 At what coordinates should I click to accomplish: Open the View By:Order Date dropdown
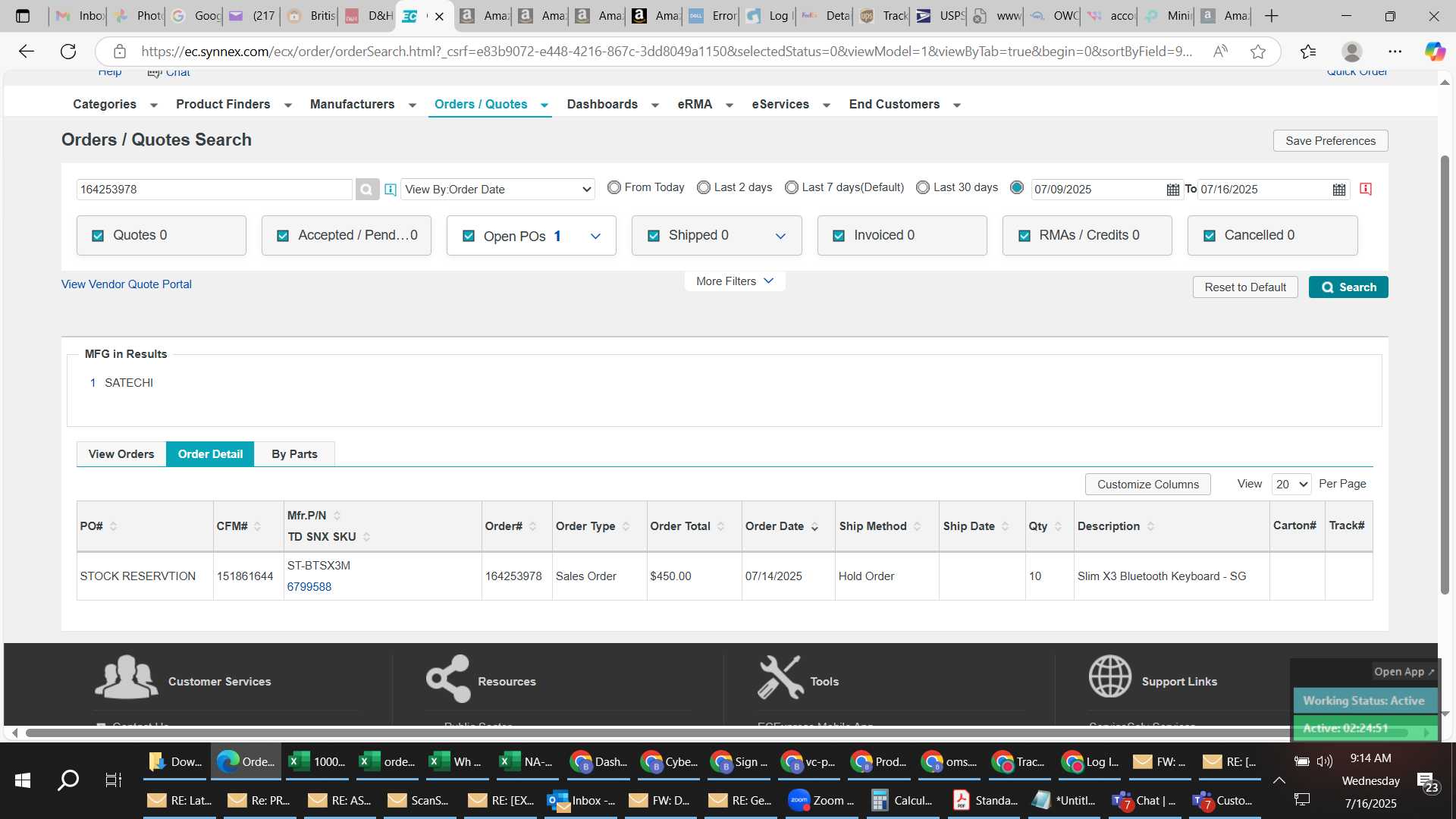point(497,190)
